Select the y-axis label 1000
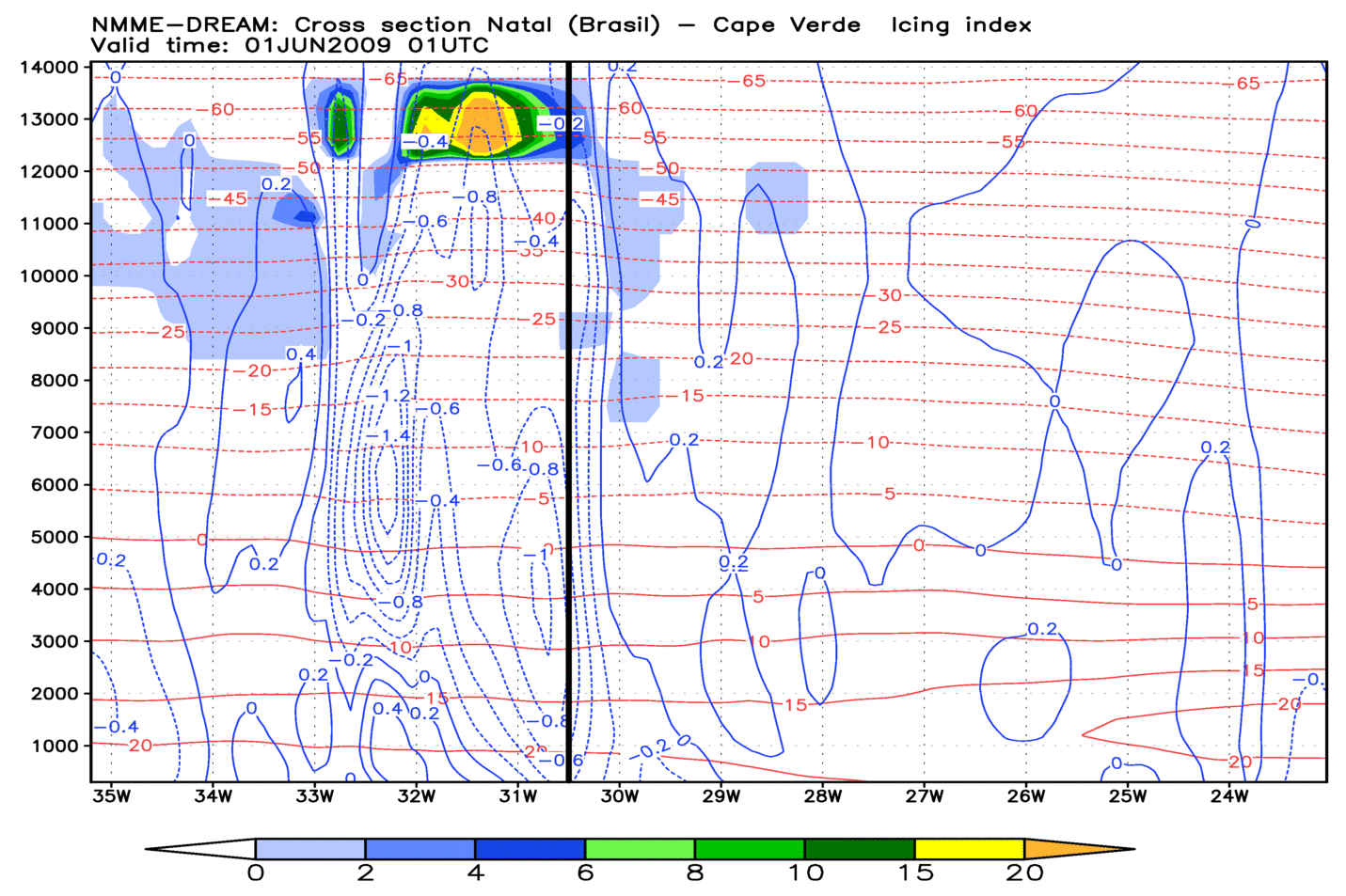1346x896 pixels. (x=55, y=746)
